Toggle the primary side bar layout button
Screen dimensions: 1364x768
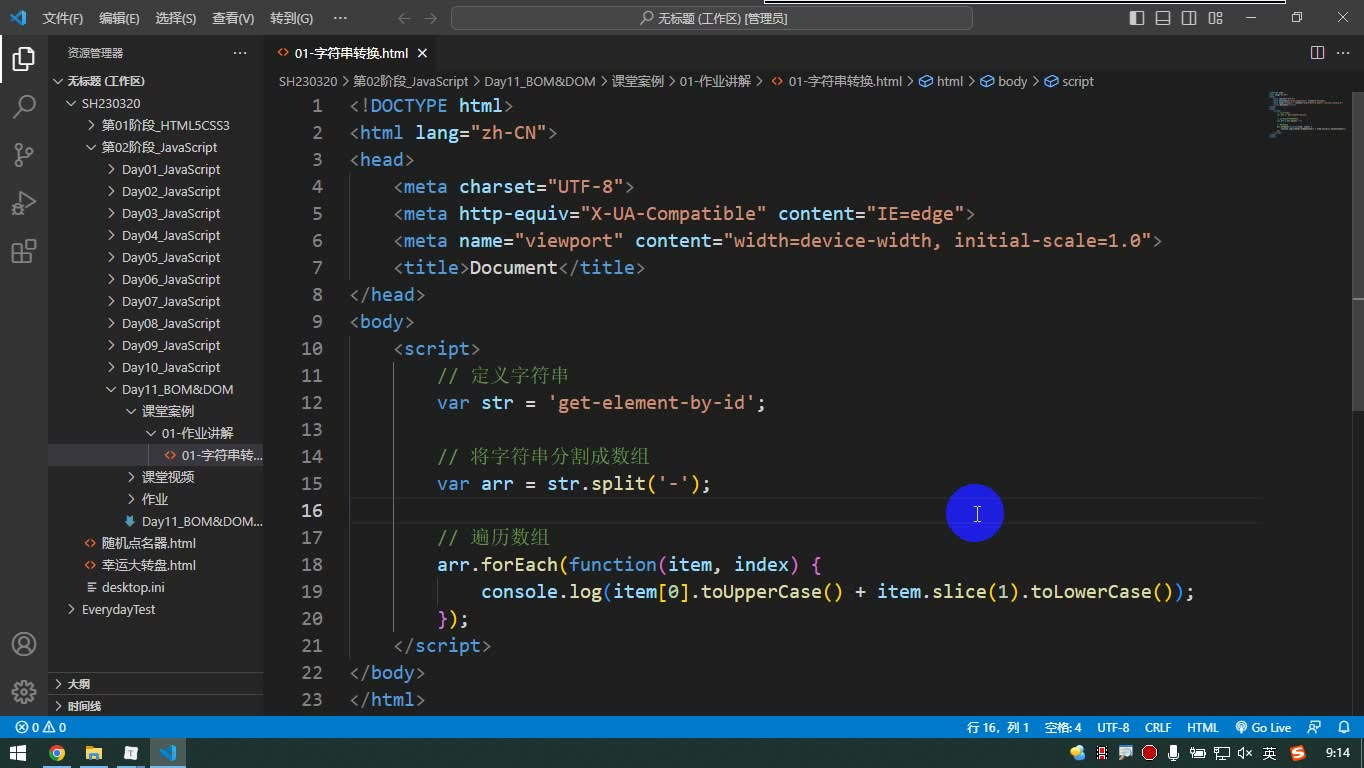coord(1137,18)
